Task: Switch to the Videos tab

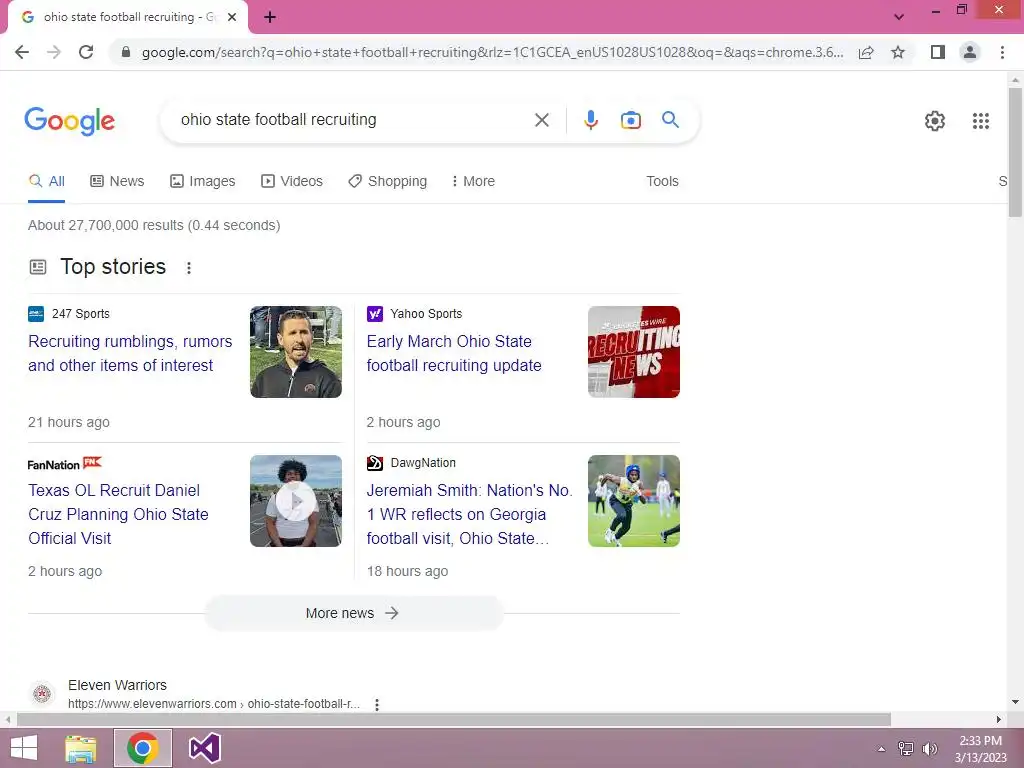Action: pos(291,181)
